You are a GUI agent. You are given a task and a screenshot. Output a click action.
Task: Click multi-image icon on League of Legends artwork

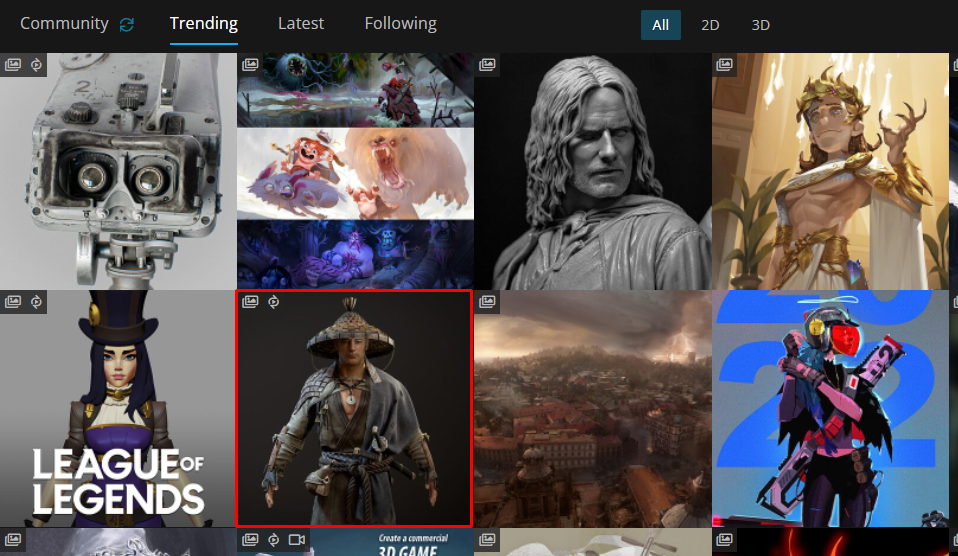point(13,301)
